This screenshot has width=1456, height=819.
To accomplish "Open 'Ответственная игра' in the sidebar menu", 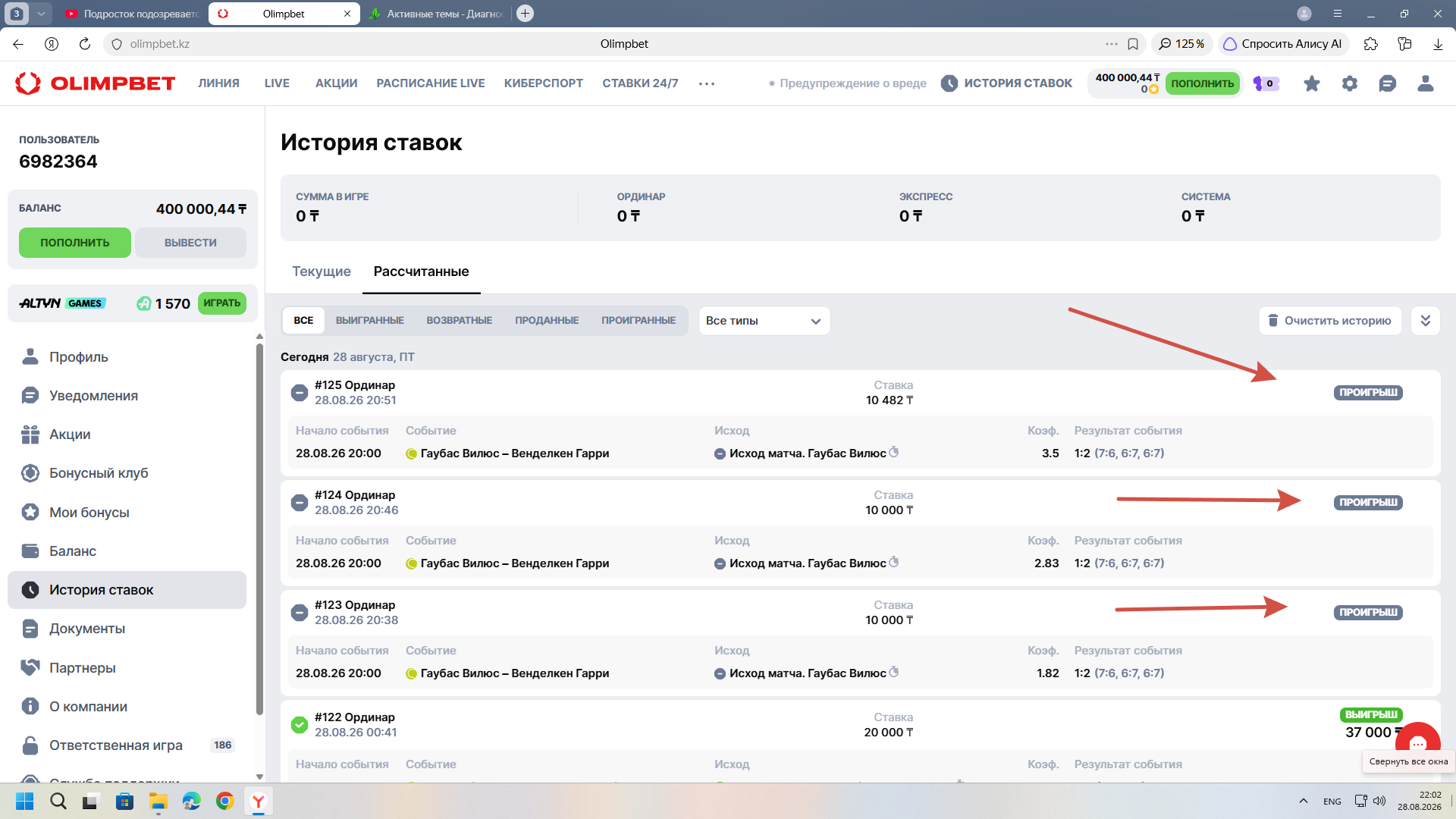I will pos(127,745).
